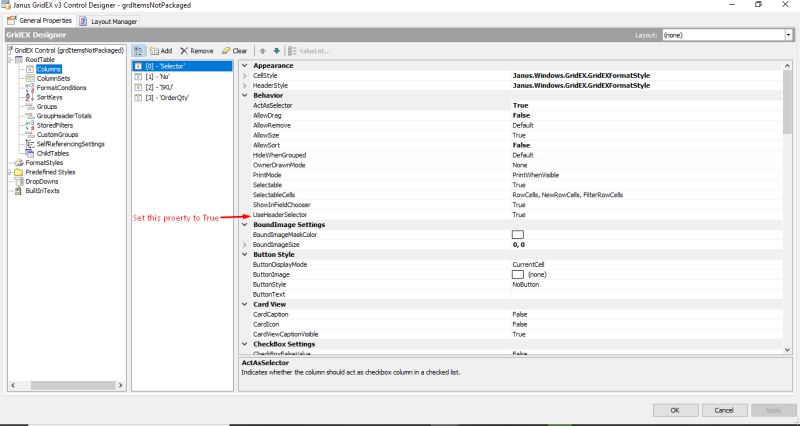Collapse the RootTable tree node
This screenshot has width=800, height=426.
10,60
